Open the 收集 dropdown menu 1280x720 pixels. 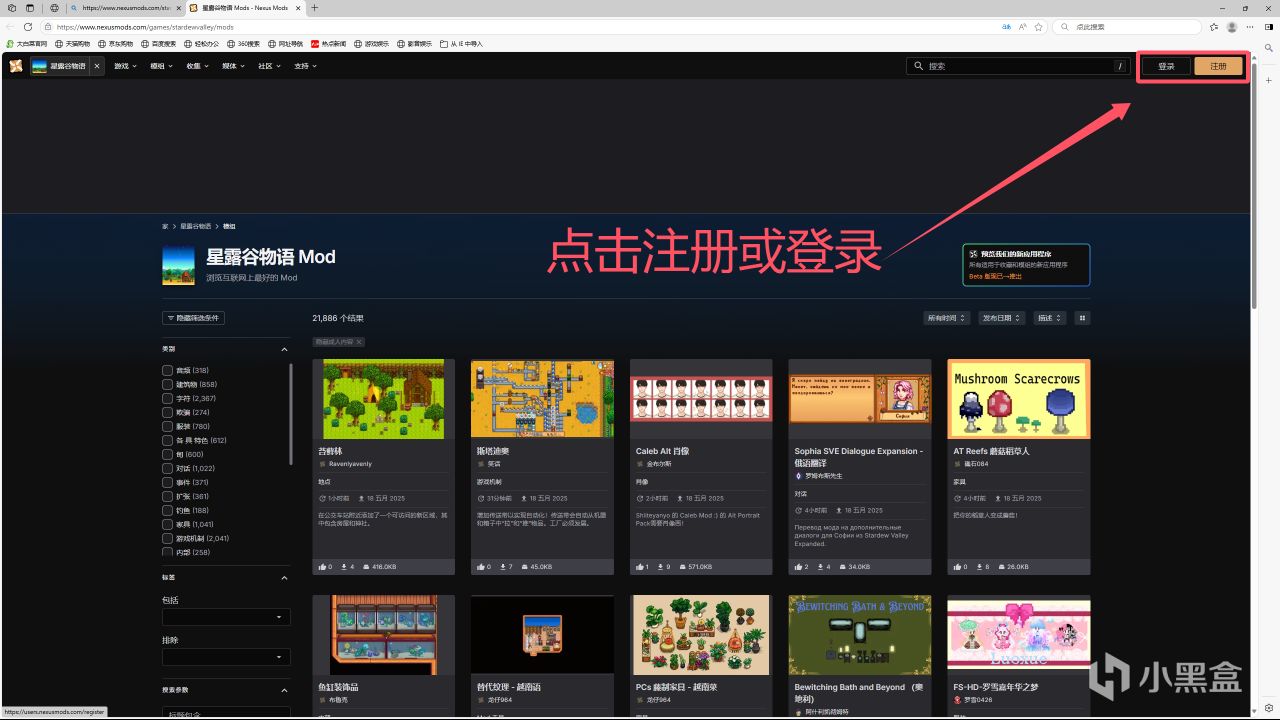coord(197,66)
